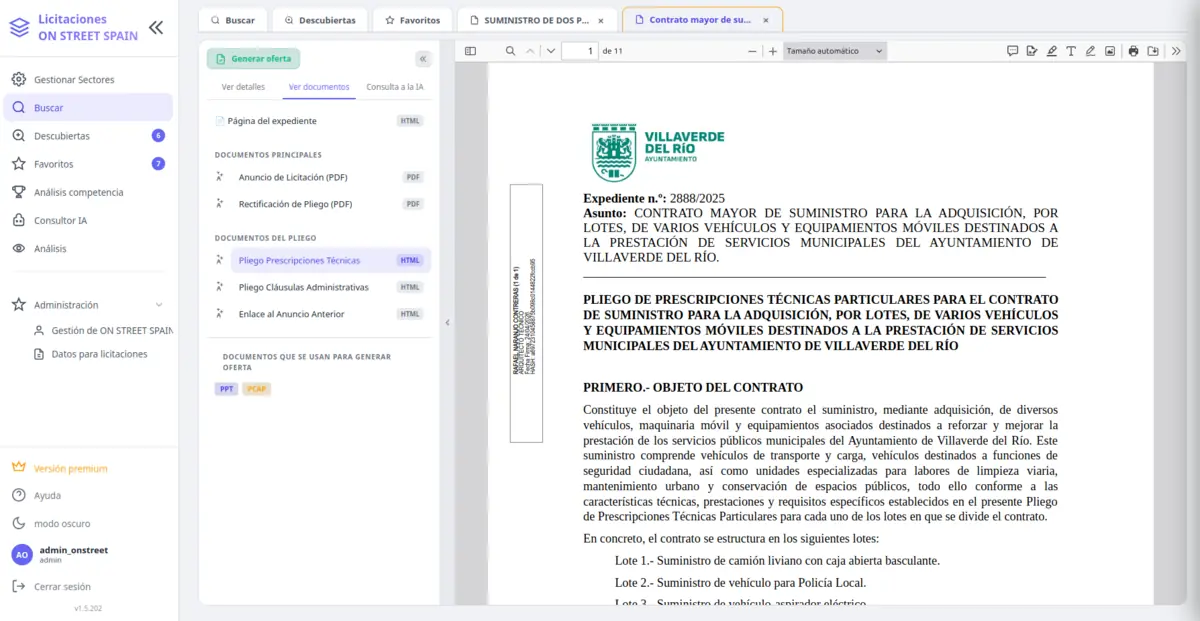Download the PDF document
Viewport: 1200px width, 621px height.
(1153, 51)
